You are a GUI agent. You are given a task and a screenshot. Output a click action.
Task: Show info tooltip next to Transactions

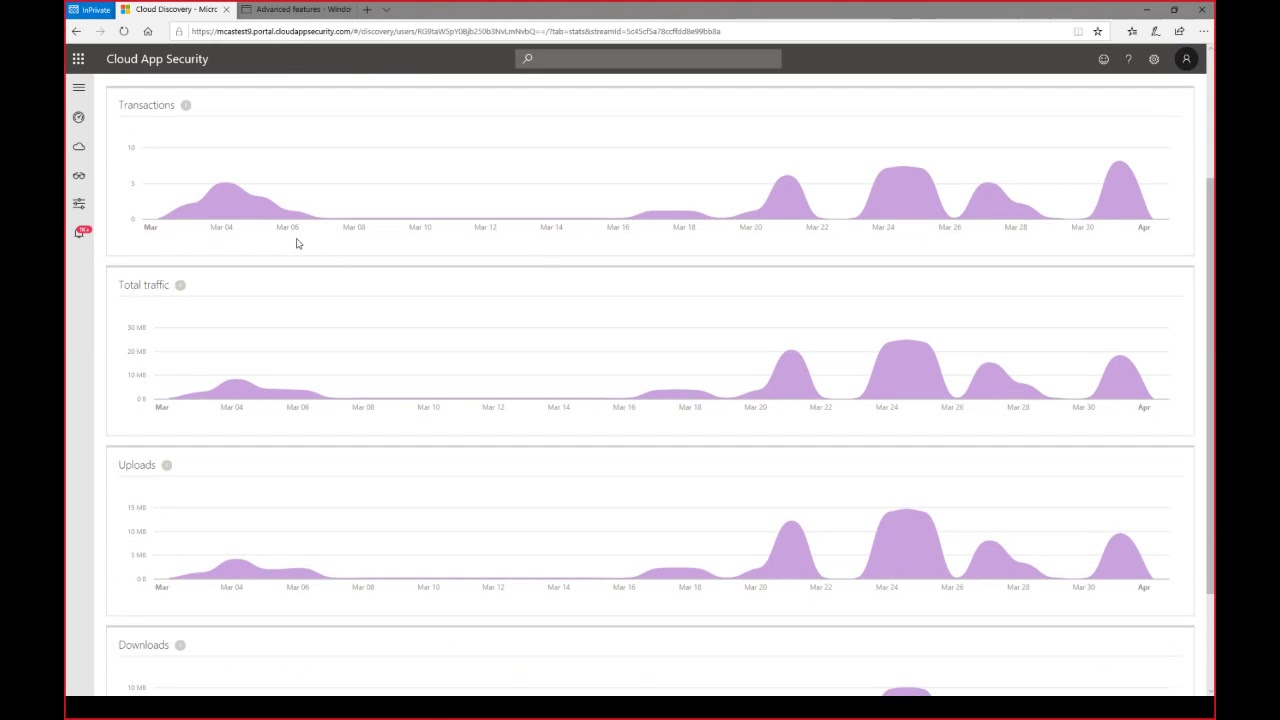point(186,105)
